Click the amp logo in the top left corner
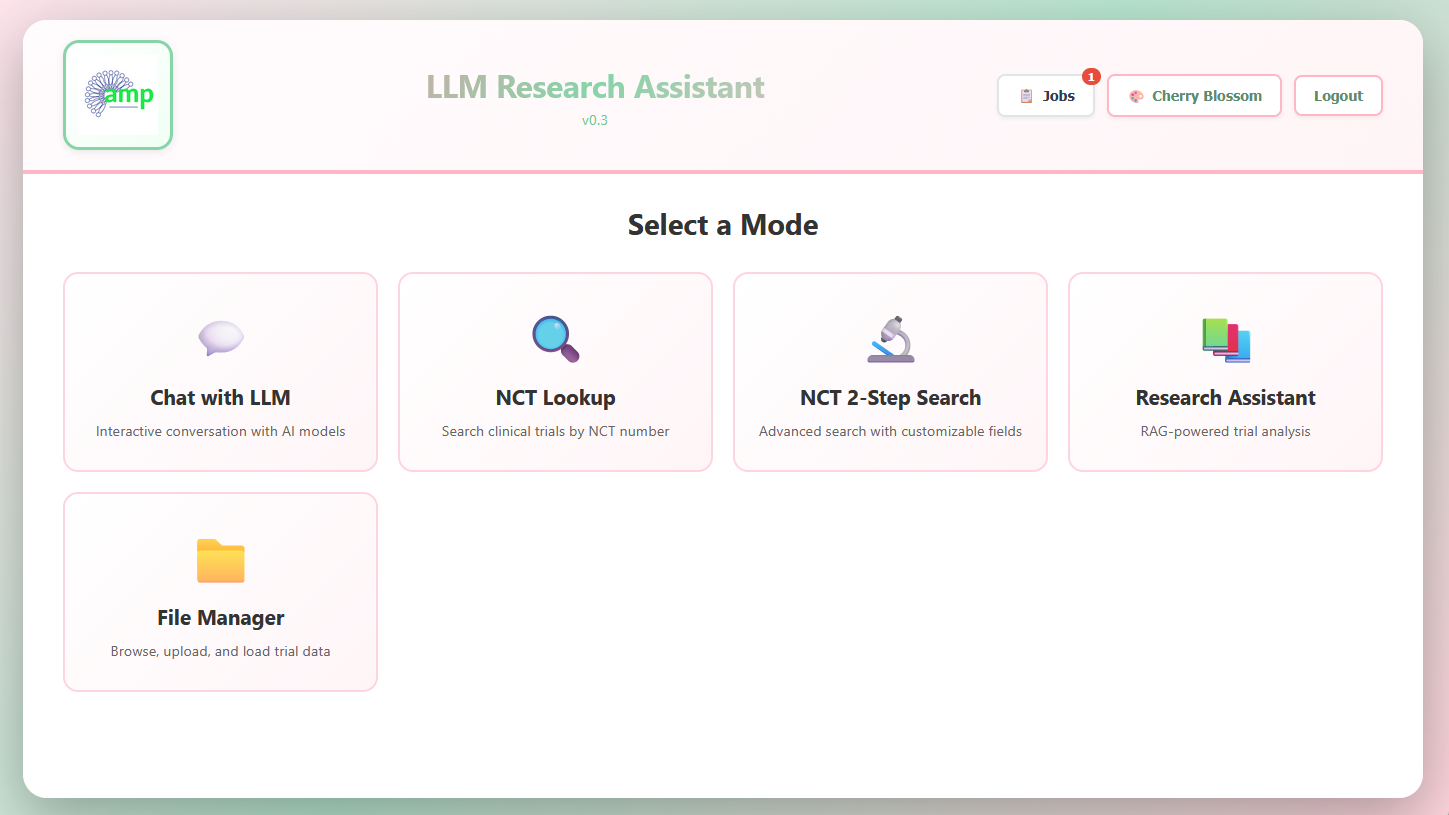Viewport: 1449px width, 815px height. 117,94
